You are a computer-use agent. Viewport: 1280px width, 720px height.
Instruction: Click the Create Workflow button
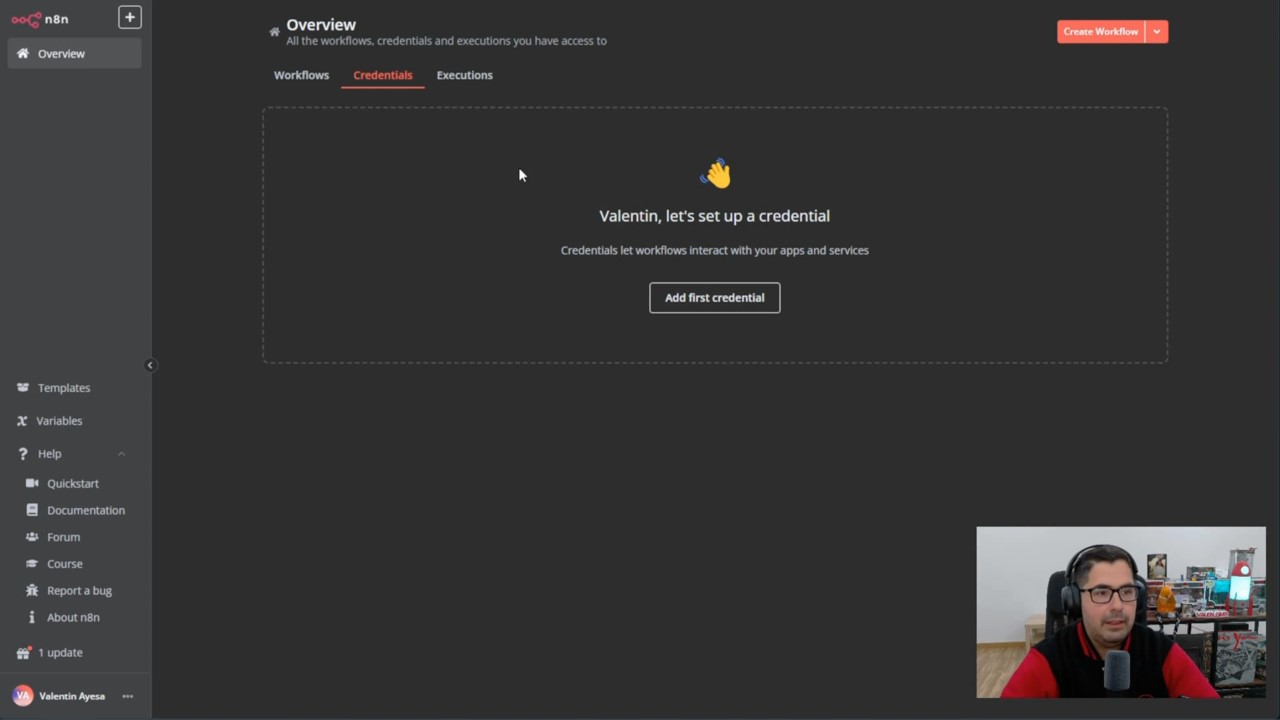tap(1100, 32)
